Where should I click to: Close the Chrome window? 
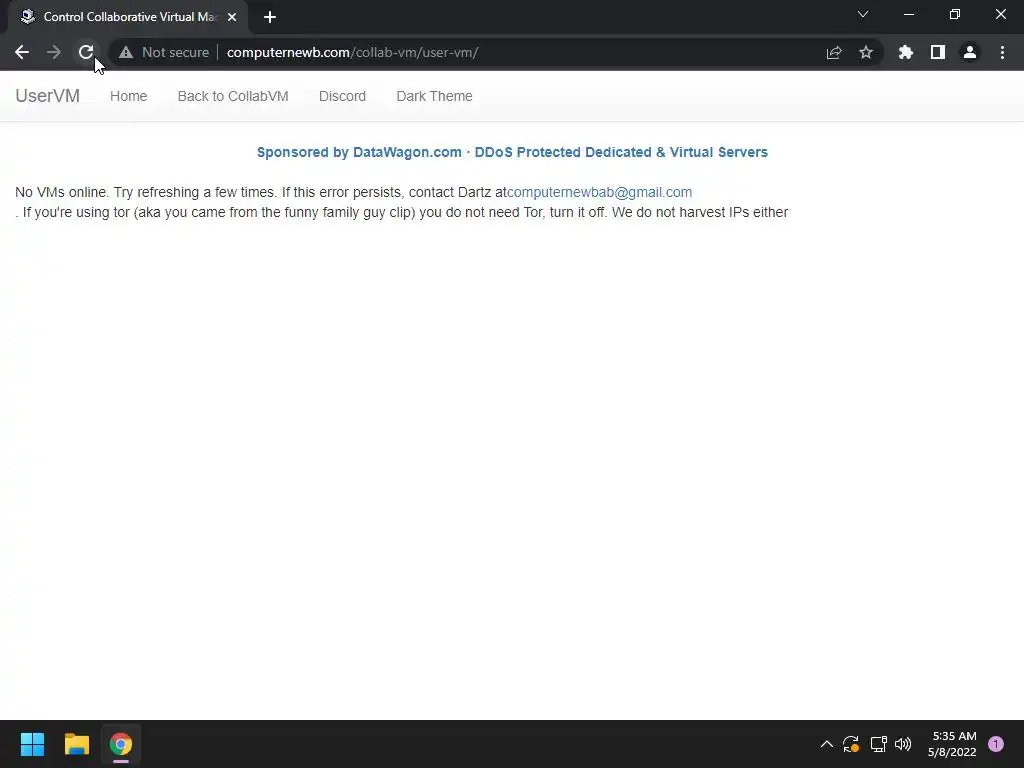pos(1000,14)
